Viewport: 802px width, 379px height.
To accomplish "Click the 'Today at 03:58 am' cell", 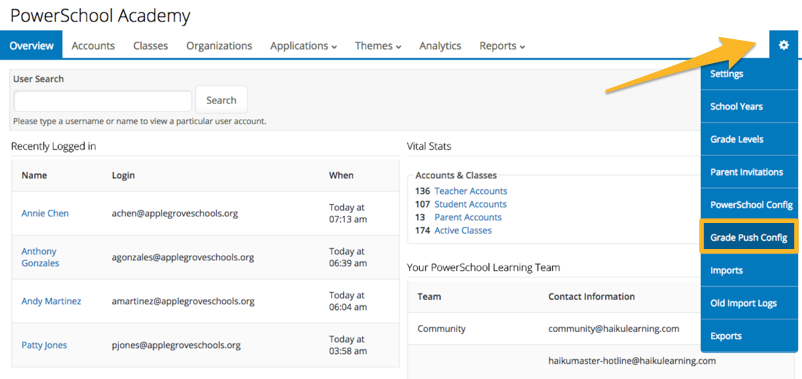I will [x=348, y=345].
